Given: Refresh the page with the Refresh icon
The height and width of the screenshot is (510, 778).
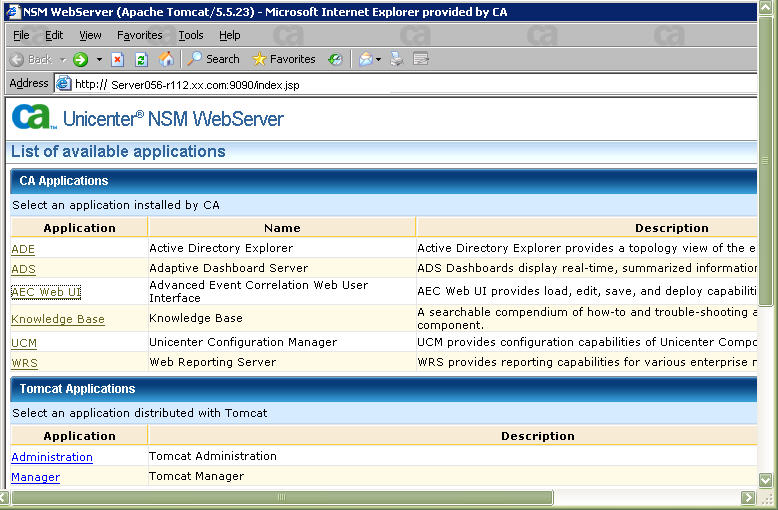Looking at the screenshot, I should (x=141, y=59).
